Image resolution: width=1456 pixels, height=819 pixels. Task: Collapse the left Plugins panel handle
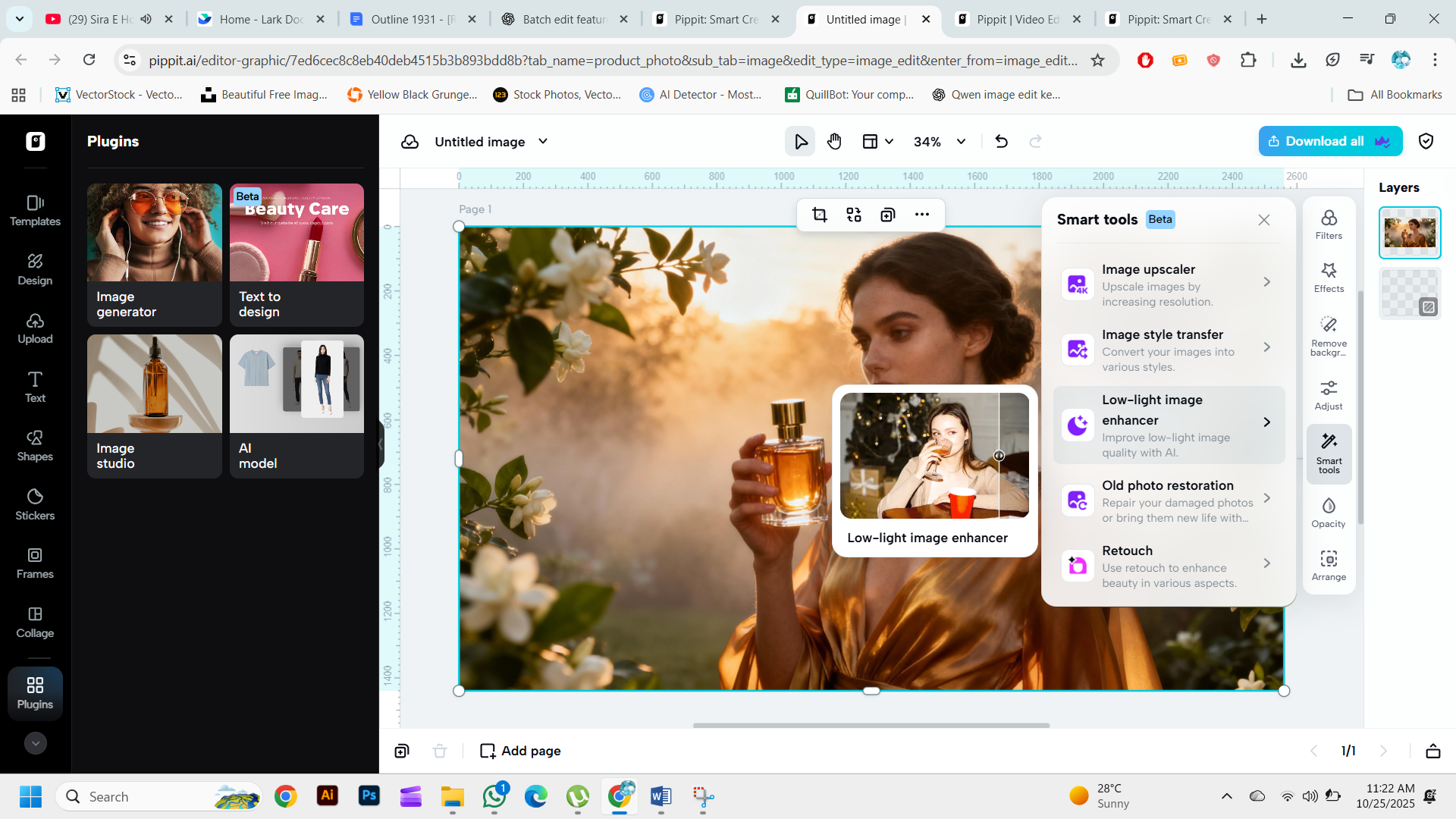(380, 444)
